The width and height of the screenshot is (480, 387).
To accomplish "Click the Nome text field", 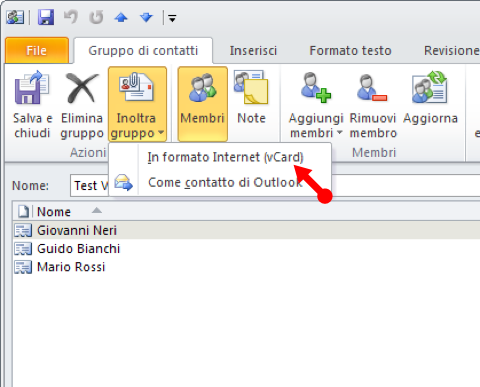I will [275, 185].
